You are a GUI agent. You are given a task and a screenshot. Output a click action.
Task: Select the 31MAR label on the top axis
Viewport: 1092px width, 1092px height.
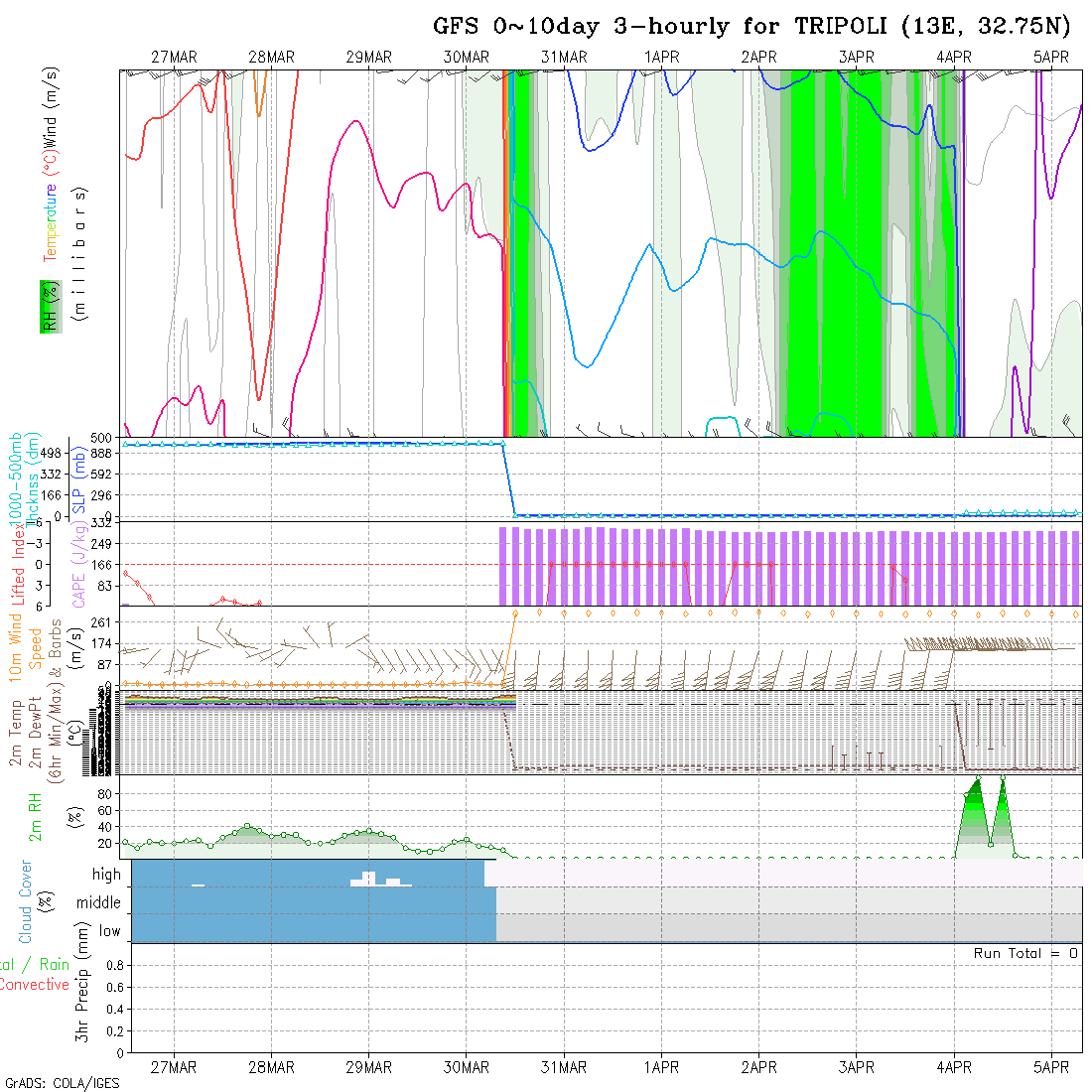coord(564,58)
